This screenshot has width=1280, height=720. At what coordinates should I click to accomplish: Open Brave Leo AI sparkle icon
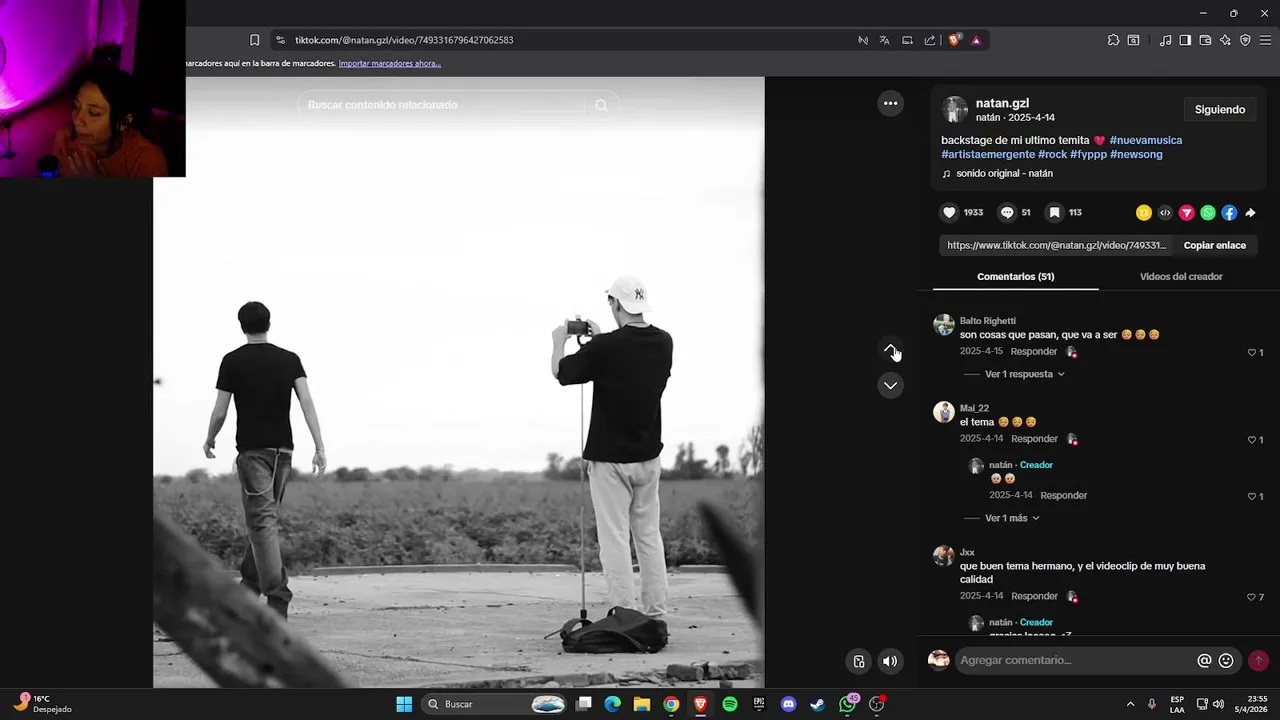(1225, 40)
